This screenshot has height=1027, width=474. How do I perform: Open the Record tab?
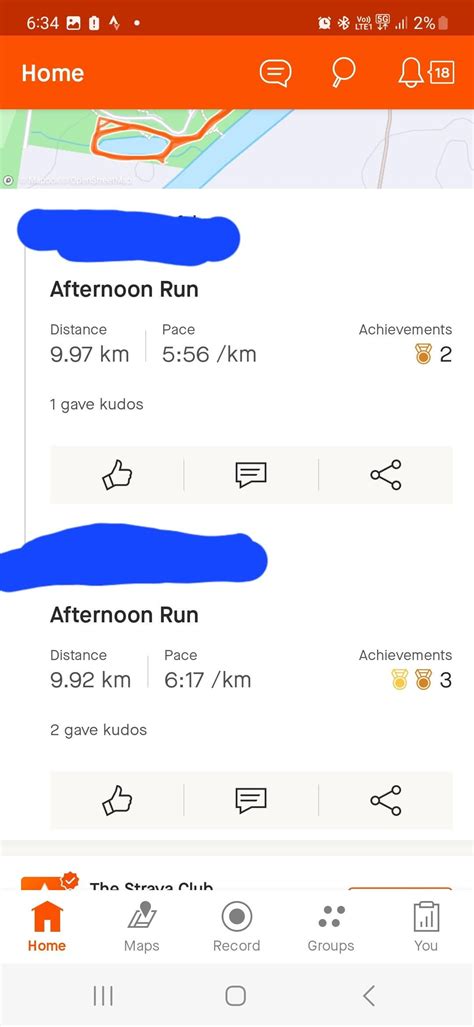click(x=236, y=927)
